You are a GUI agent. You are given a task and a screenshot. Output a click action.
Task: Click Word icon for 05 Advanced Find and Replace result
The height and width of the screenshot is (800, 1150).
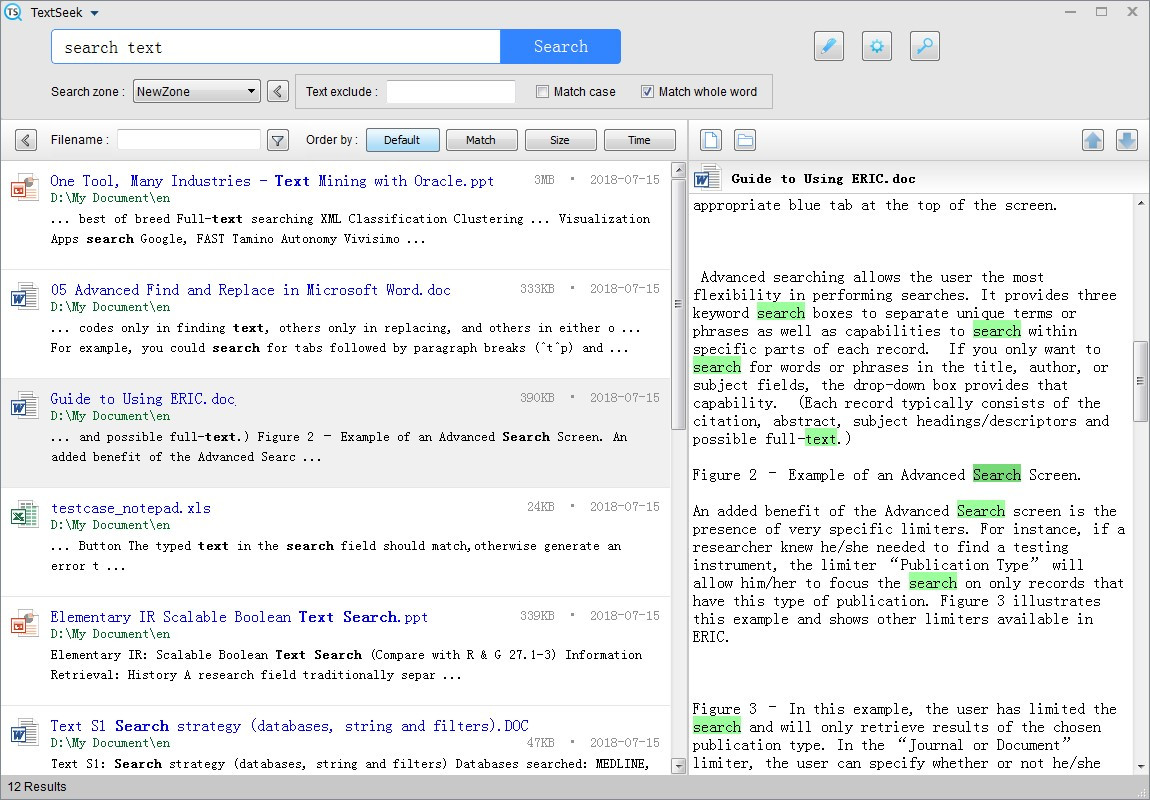24,296
